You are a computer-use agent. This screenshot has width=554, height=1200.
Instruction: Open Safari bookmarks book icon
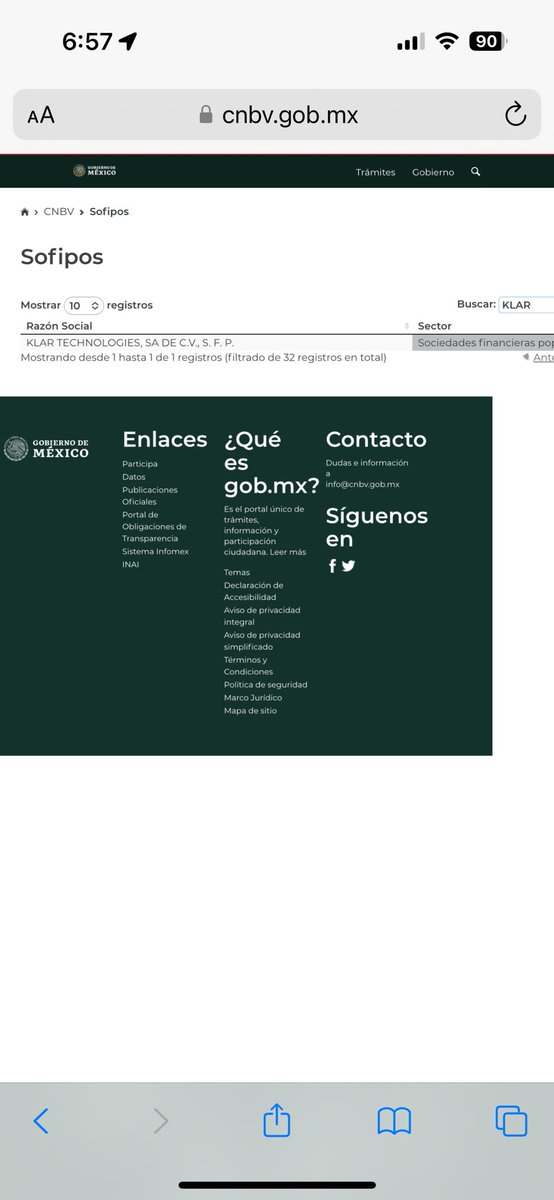click(x=394, y=1121)
